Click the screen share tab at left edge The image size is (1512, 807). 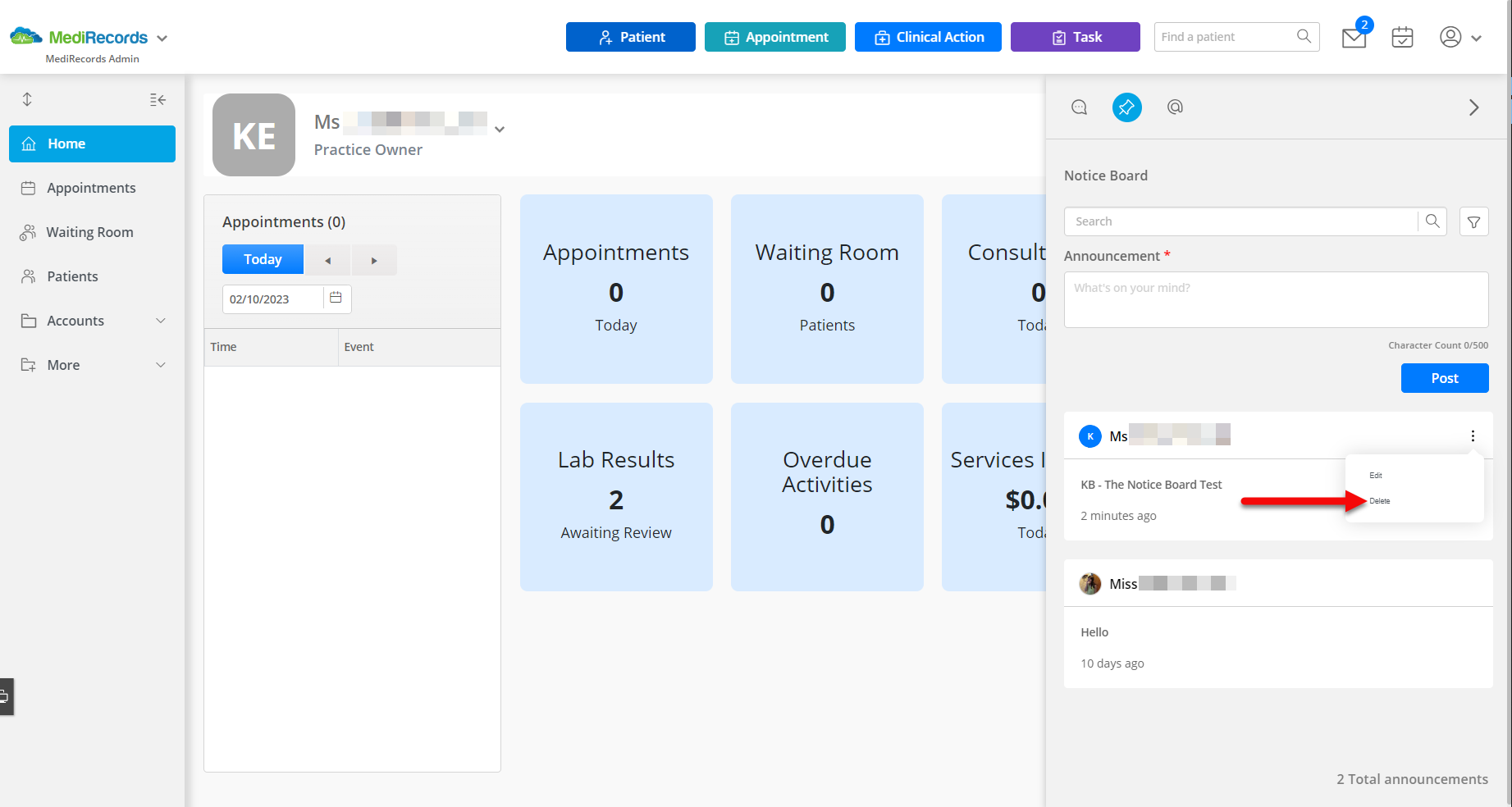click(5, 697)
